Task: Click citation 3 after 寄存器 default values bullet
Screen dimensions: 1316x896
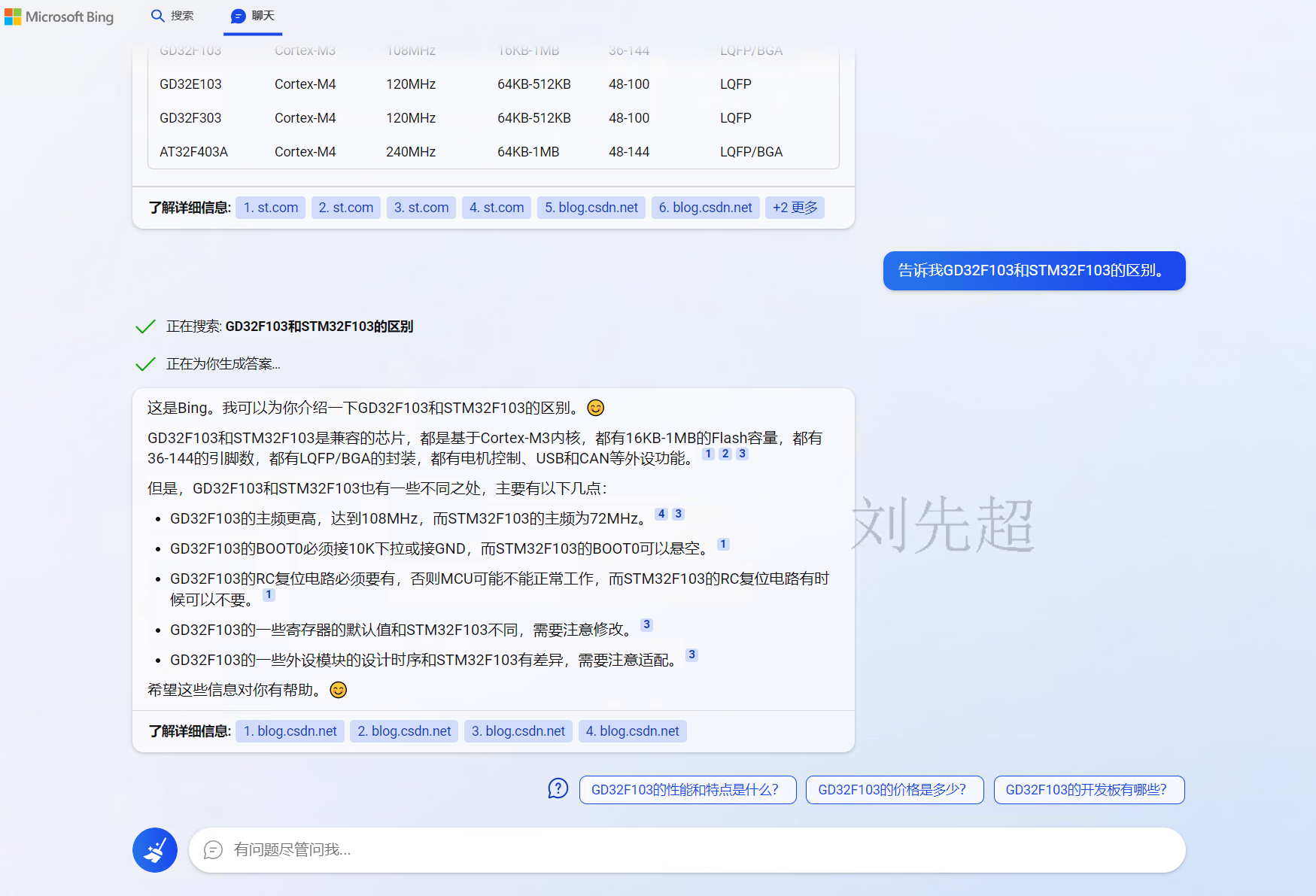Action: tap(646, 624)
